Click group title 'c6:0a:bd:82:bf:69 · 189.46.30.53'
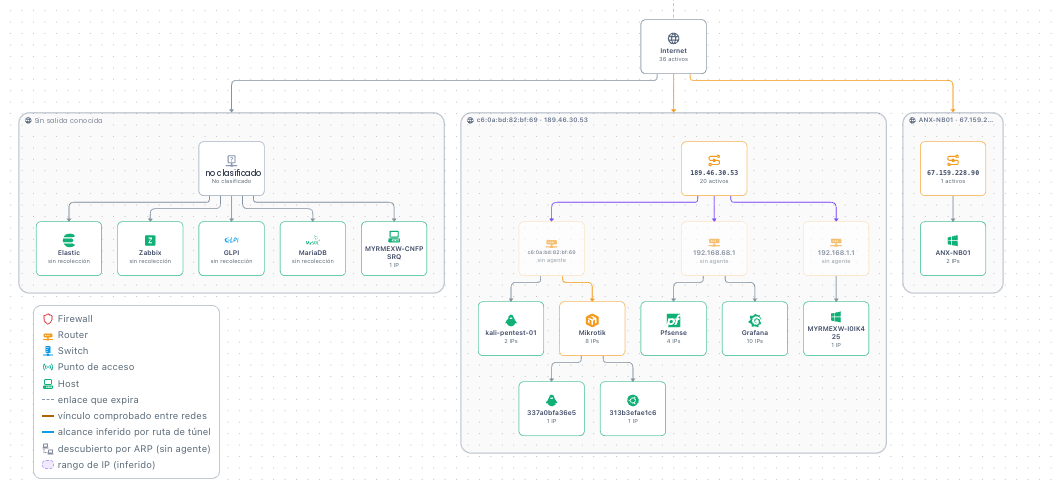 point(532,120)
